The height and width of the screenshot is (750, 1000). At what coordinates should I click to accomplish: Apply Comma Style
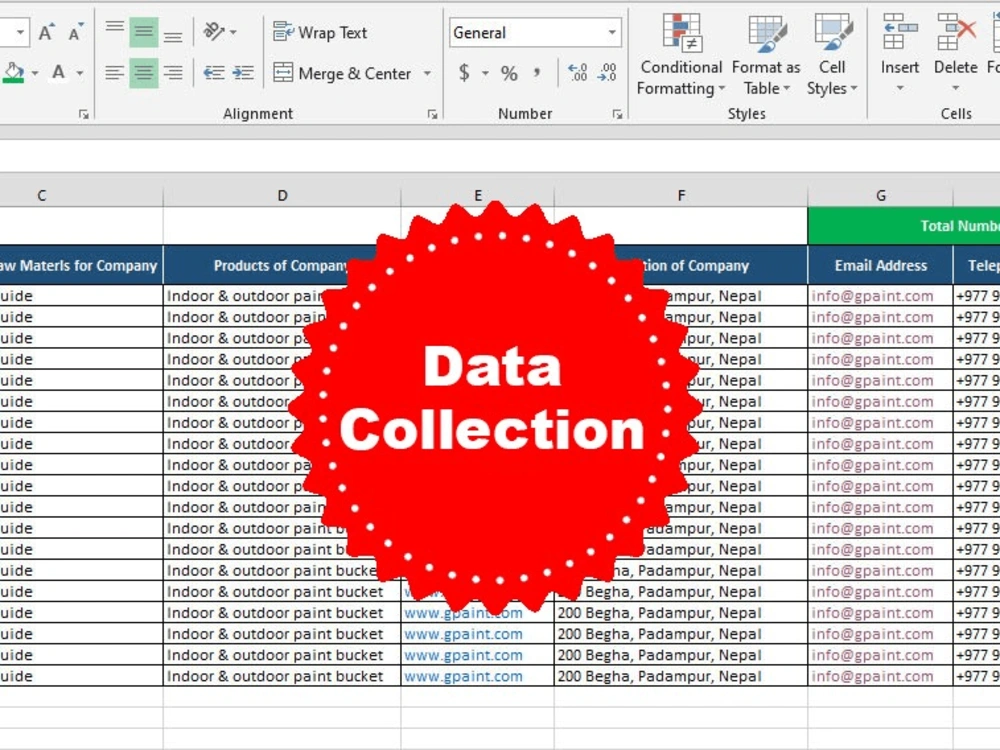coord(538,73)
